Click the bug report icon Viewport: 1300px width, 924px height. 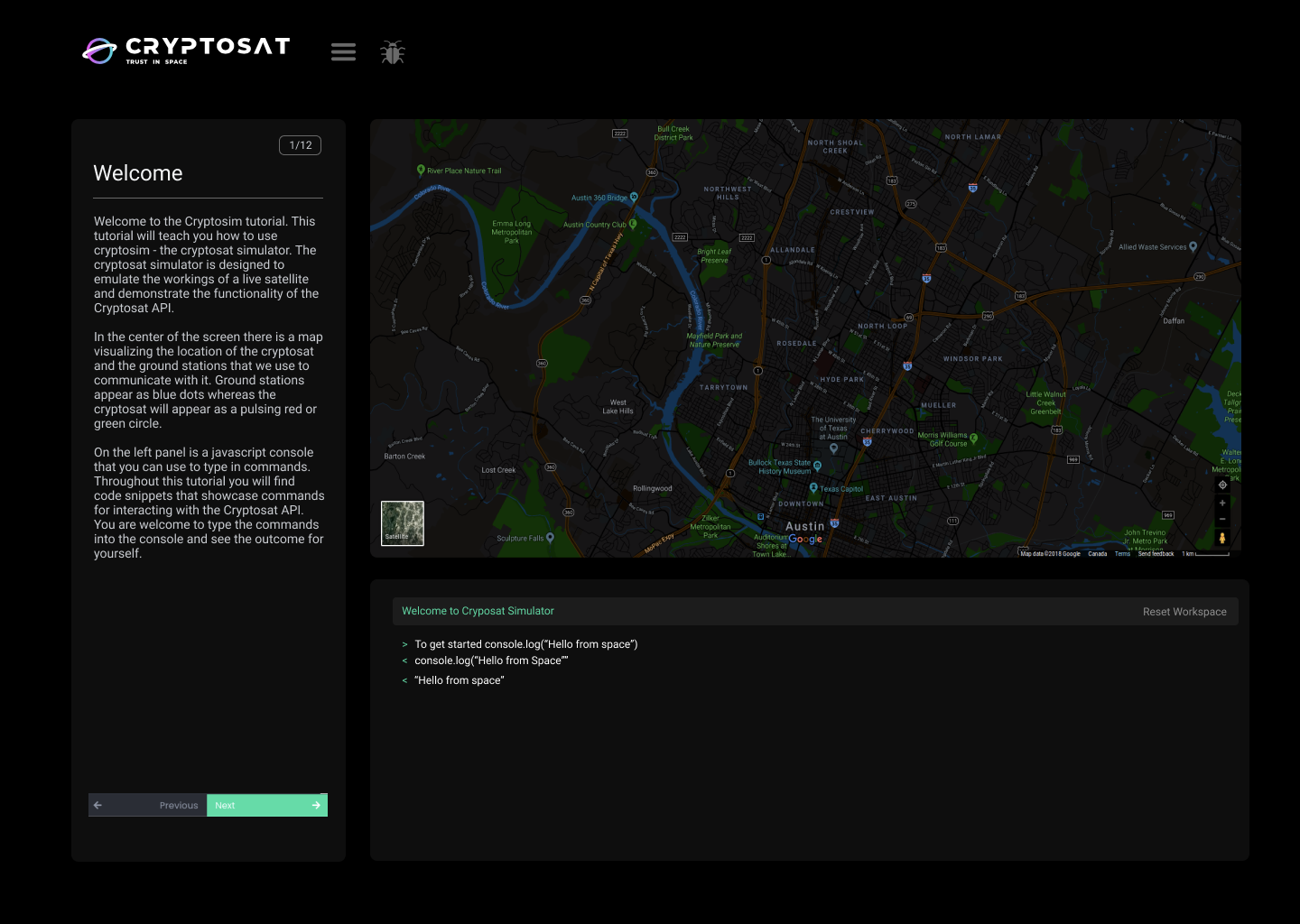pyautogui.click(x=393, y=52)
